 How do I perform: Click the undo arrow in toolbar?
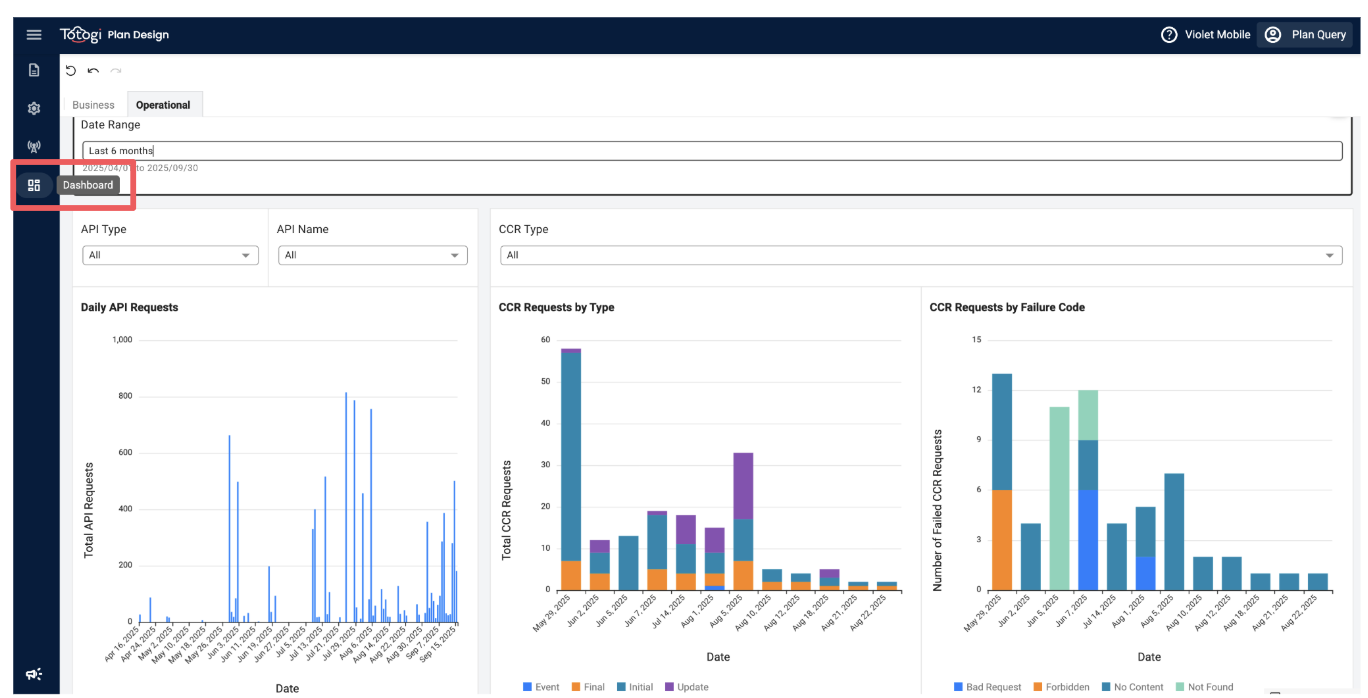click(x=93, y=70)
